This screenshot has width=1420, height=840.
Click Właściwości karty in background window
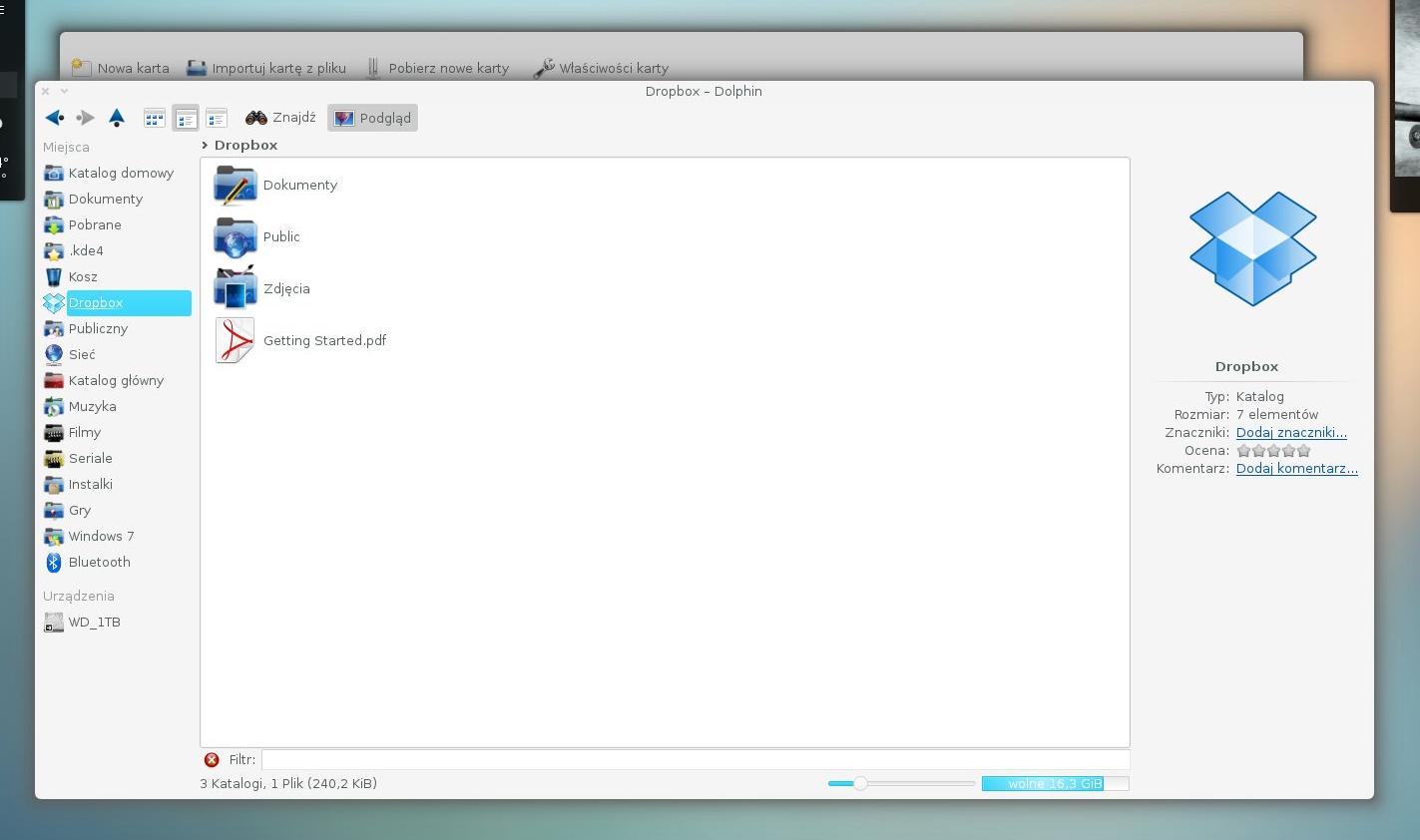click(601, 68)
